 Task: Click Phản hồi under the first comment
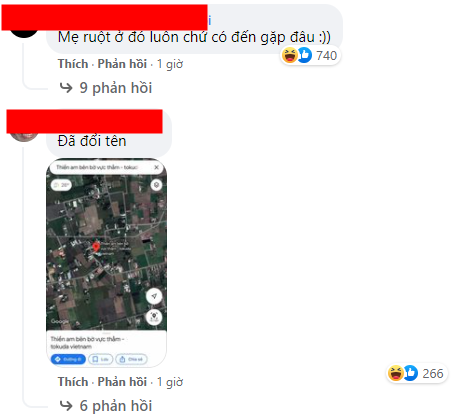coord(122,64)
